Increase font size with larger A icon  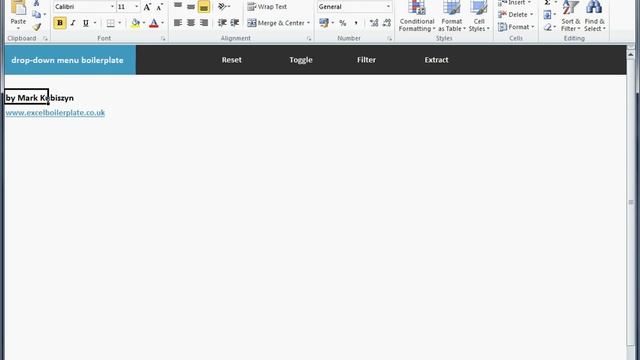point(147,7)
